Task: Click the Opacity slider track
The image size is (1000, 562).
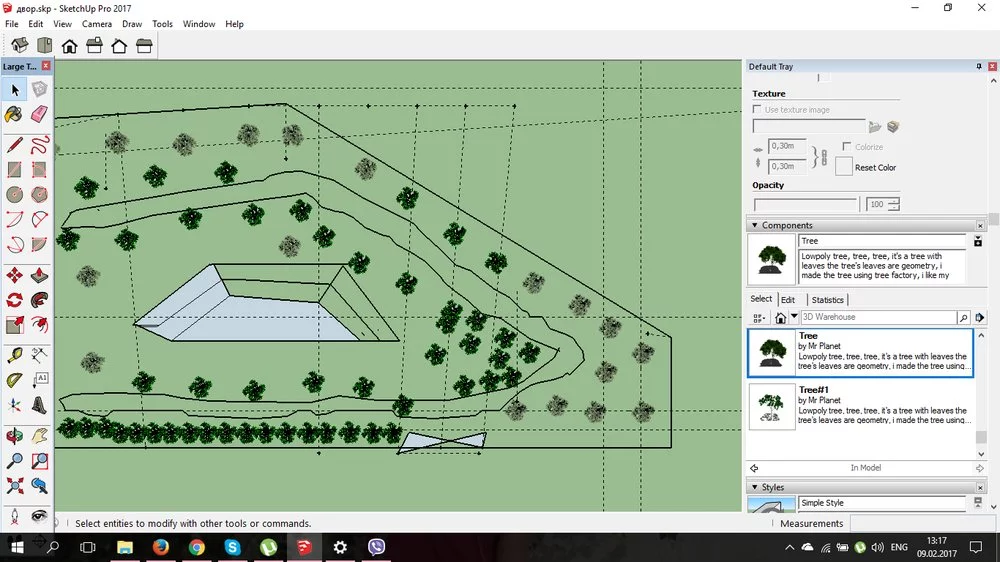Action: point(805,204)
